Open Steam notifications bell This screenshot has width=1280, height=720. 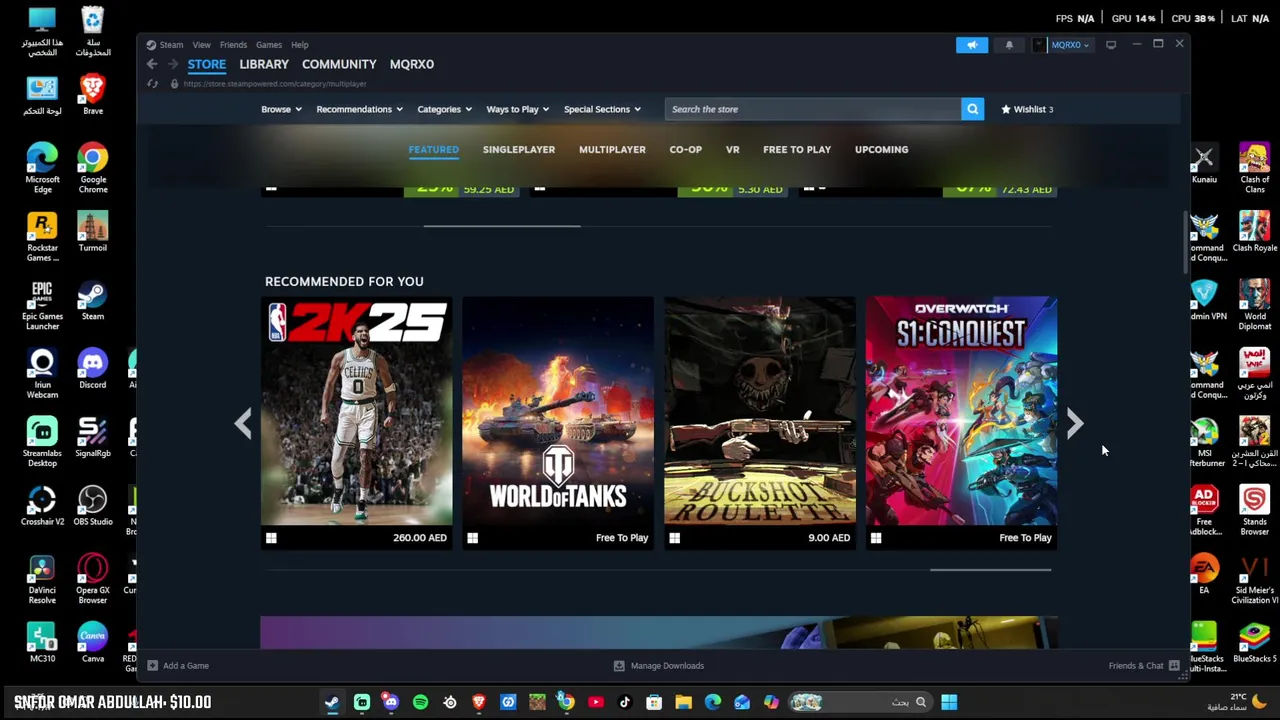tap(1008, 44)
